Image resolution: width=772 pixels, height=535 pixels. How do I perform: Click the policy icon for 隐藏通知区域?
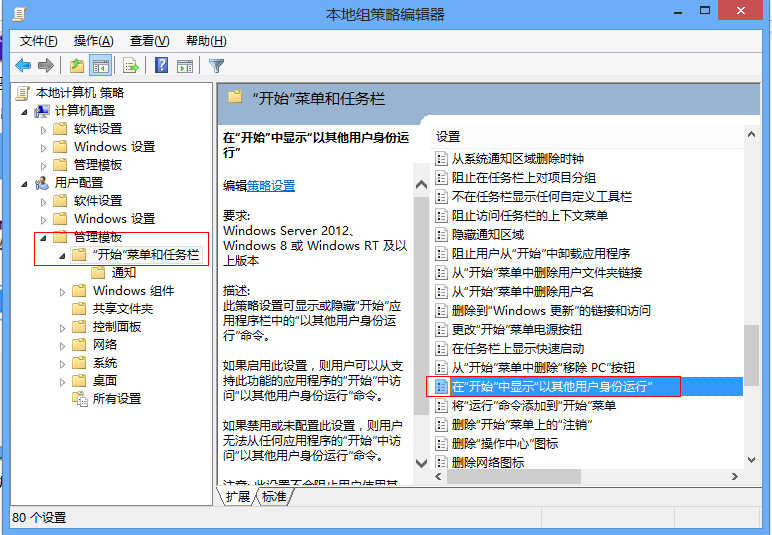point(441,235)
